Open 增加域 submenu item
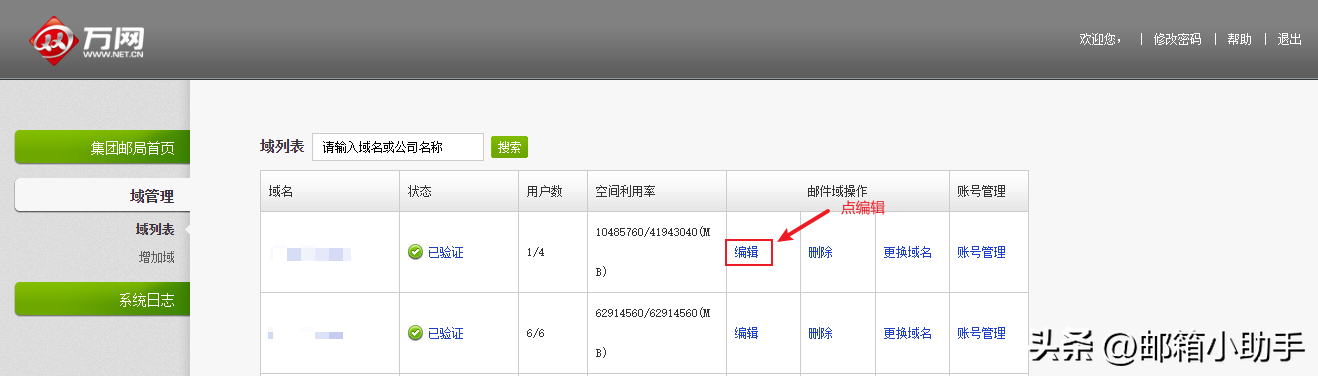The width and height of the screenshot is (1318, 376). tap(157, 257)
